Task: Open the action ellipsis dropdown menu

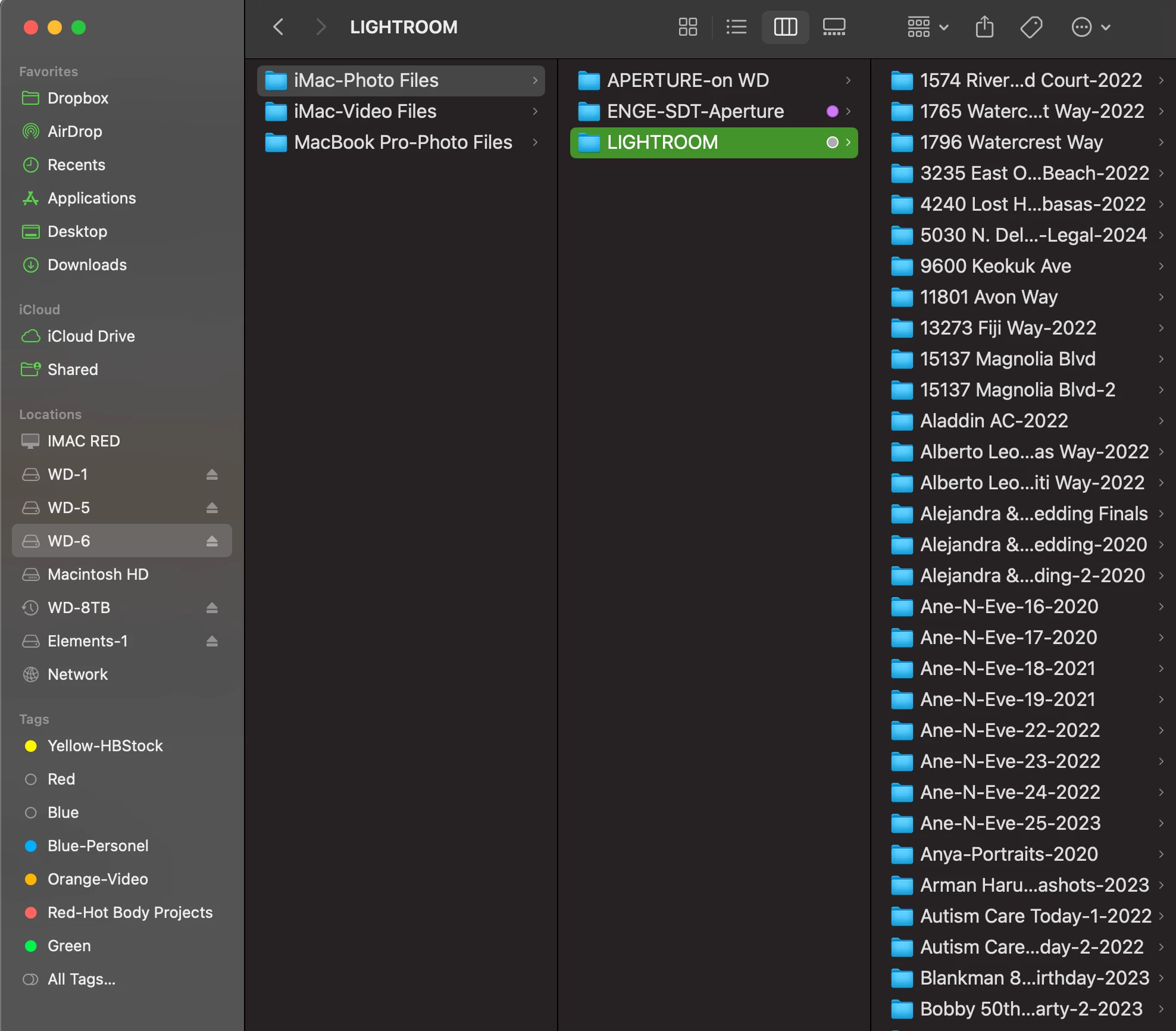Action: [1090, 27]
